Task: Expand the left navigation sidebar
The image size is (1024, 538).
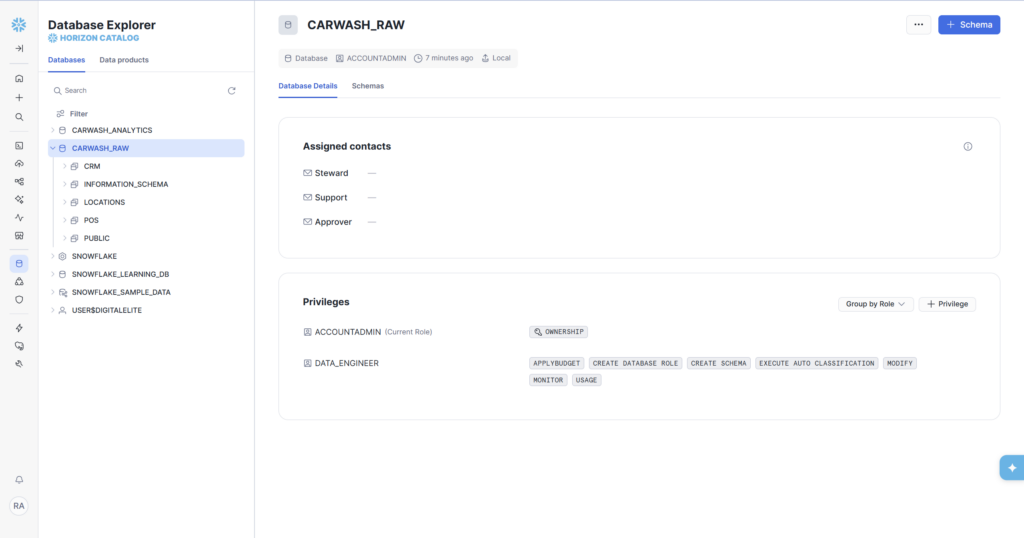Action: pyautogui.click(x=19, y=48)
